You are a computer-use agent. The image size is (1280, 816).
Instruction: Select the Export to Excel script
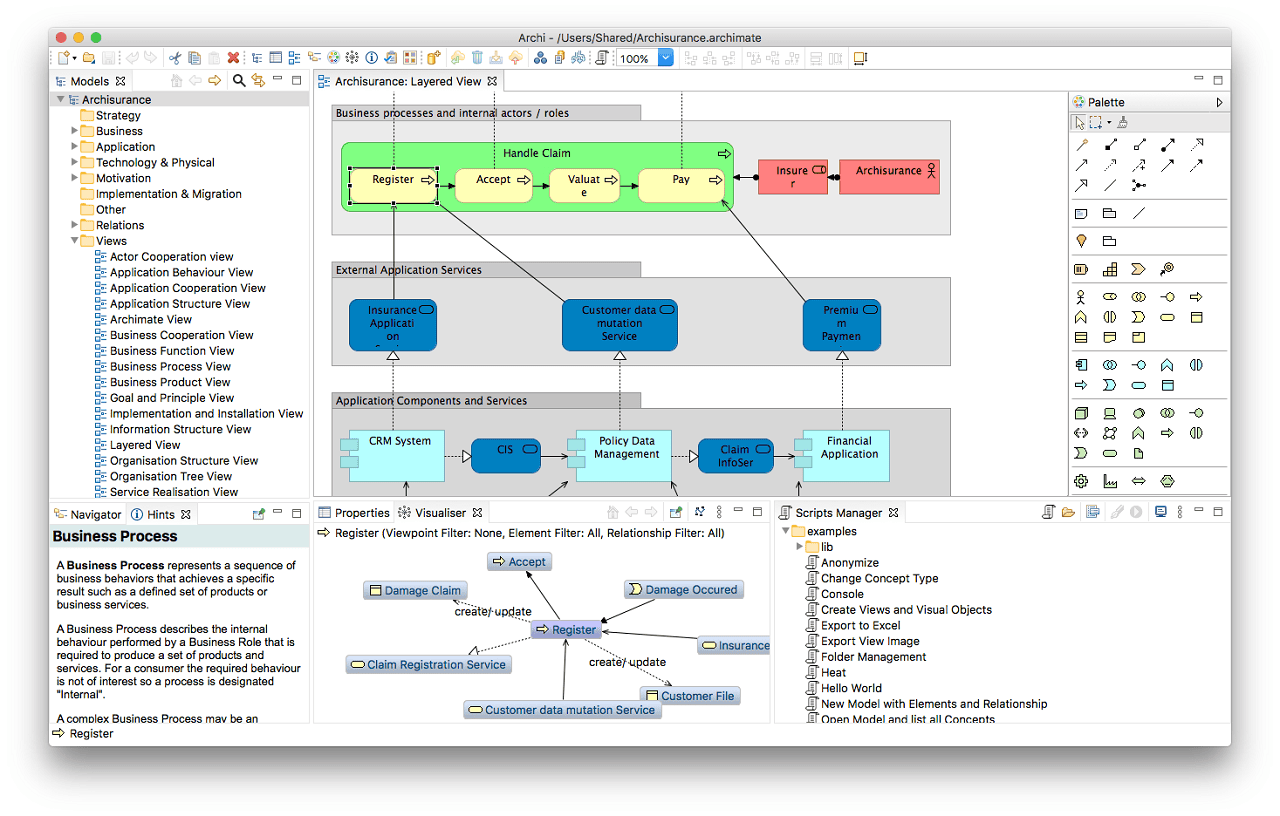860,625
